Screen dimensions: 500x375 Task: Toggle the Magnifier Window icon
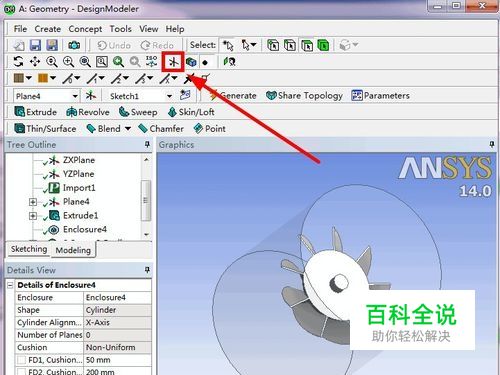[x=102, y=62]
